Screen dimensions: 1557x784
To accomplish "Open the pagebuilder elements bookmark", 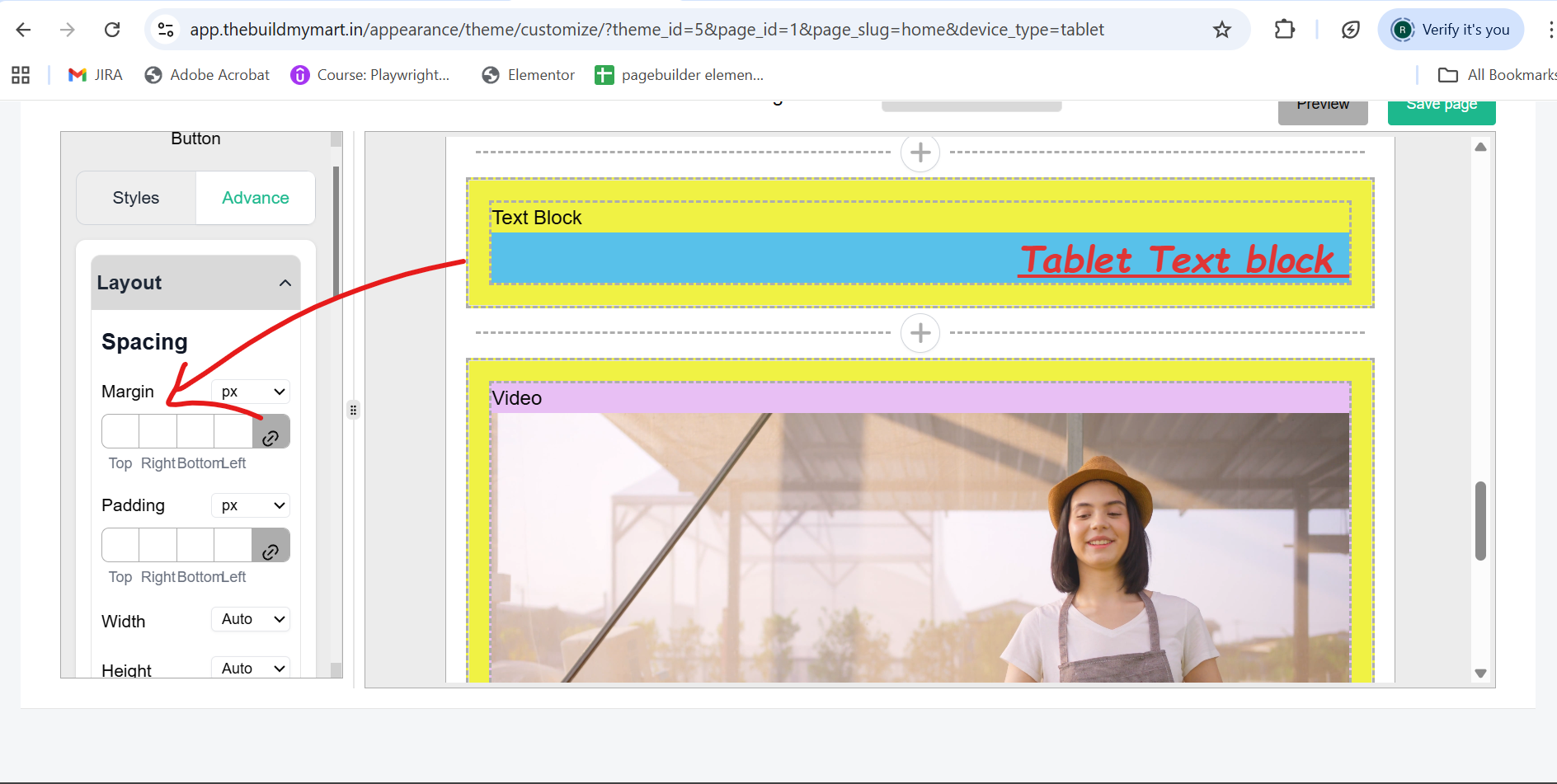I will click(680, 75).
